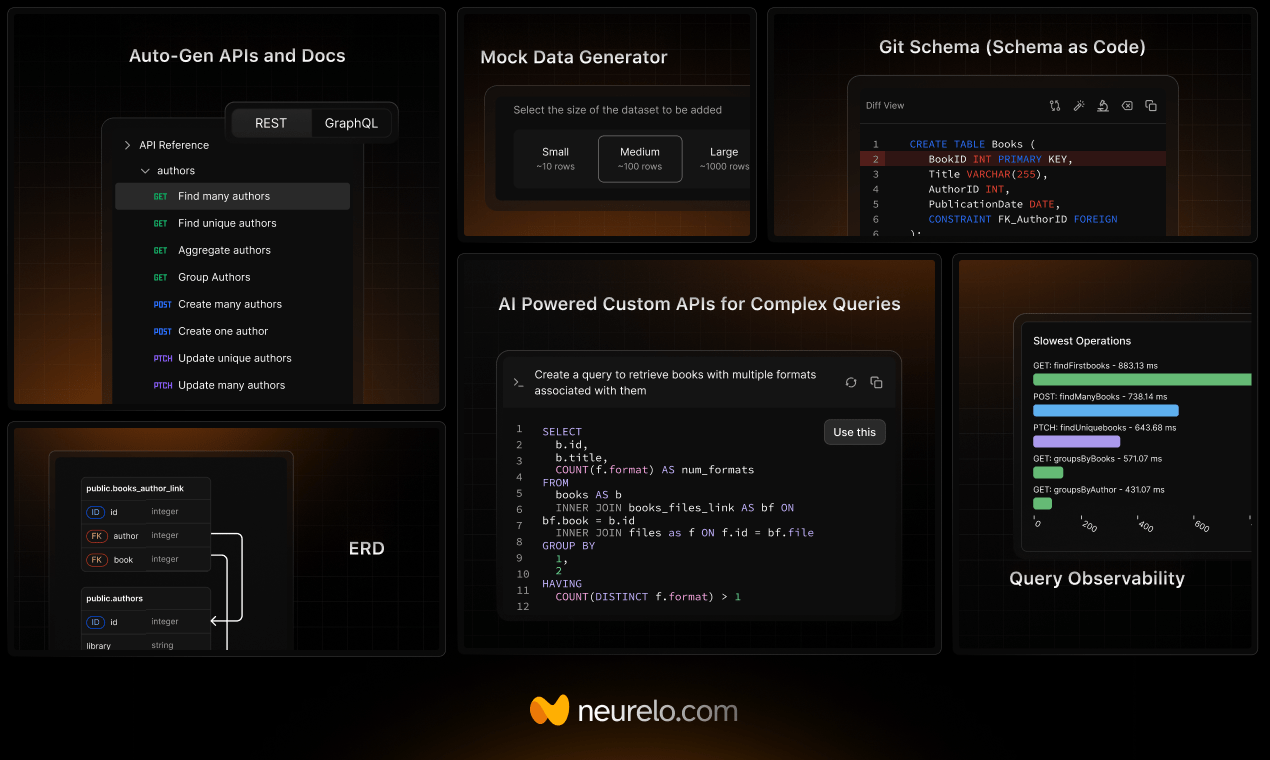Click the CONSTRAINT FK_AuthorID FOREIGN line

(1023, 219)
